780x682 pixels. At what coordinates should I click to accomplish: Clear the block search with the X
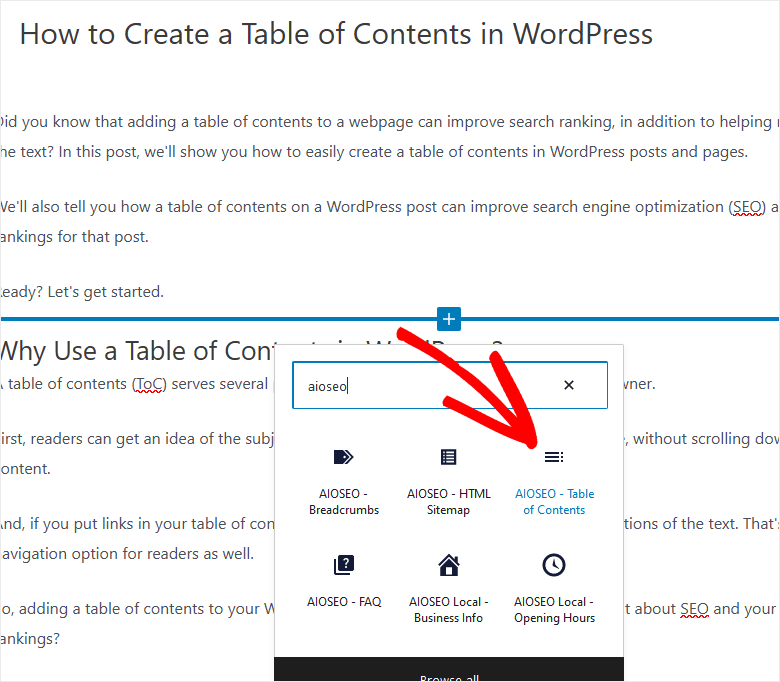coord(569,385)
